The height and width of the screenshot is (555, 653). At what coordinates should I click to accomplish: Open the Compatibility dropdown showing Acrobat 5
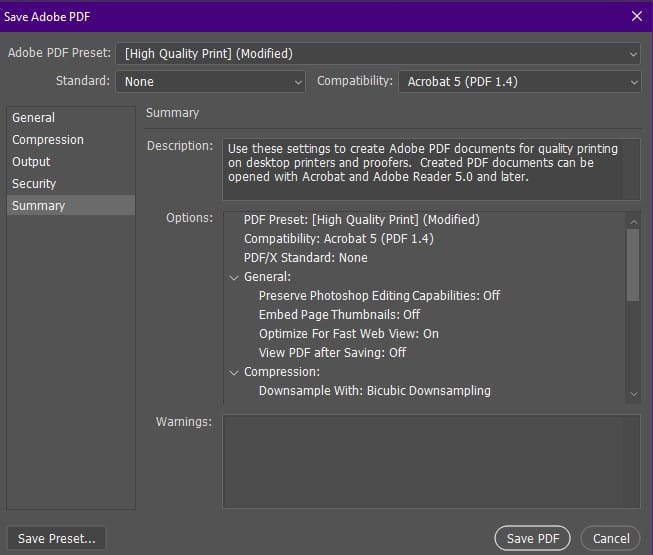tap(520, 82)
